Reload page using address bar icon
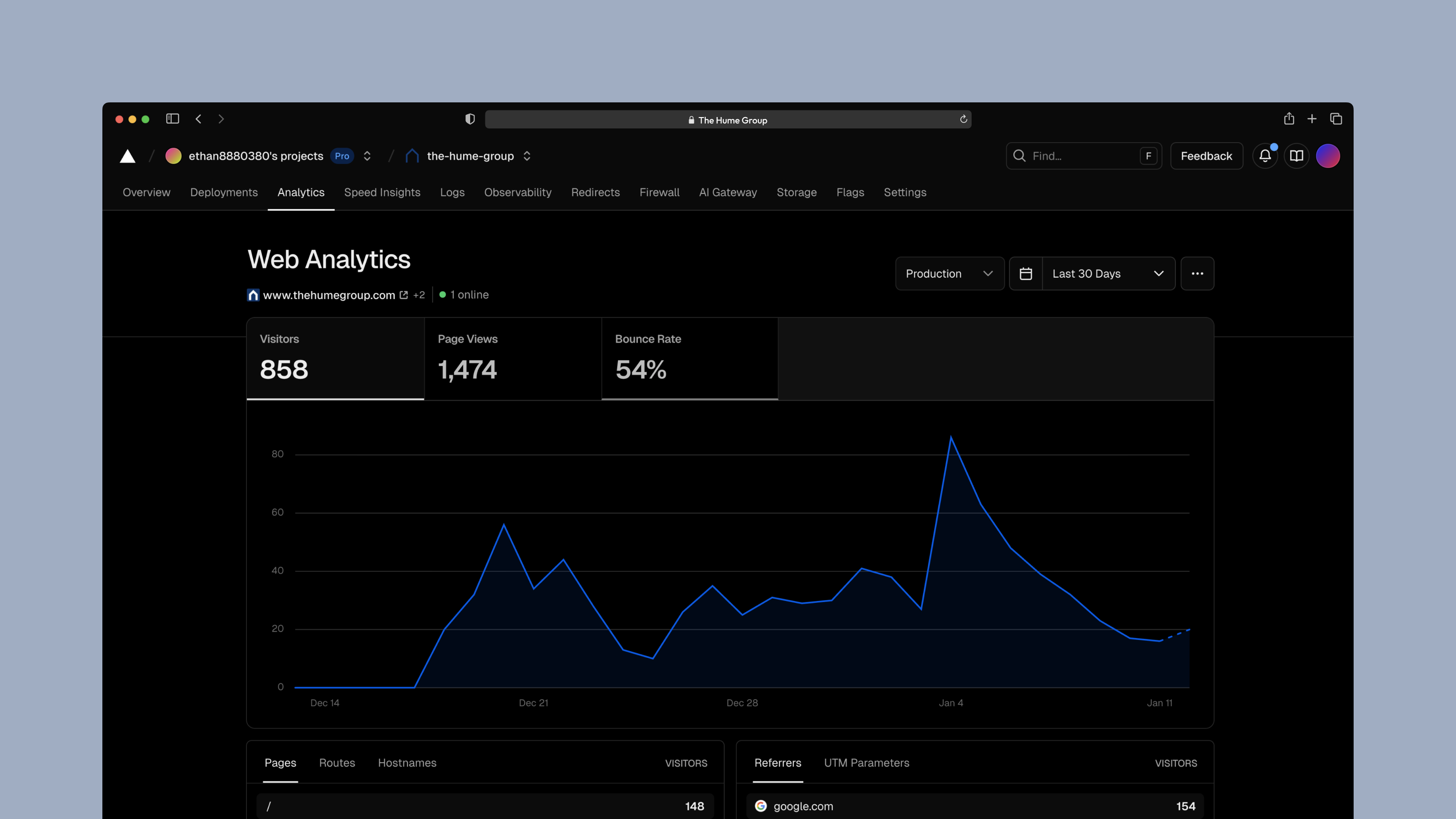1456x819 pixels. click(x=963, y=119)
